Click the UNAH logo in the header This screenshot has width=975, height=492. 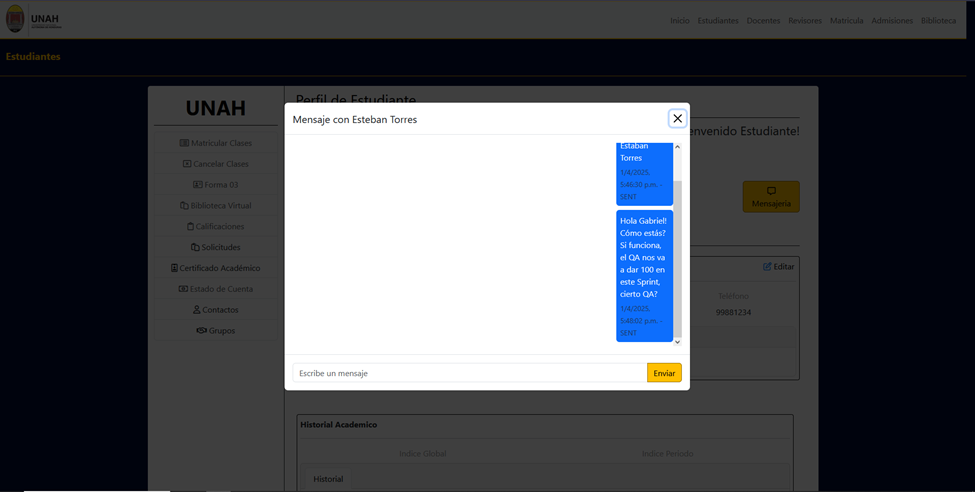tap(34, 19)
